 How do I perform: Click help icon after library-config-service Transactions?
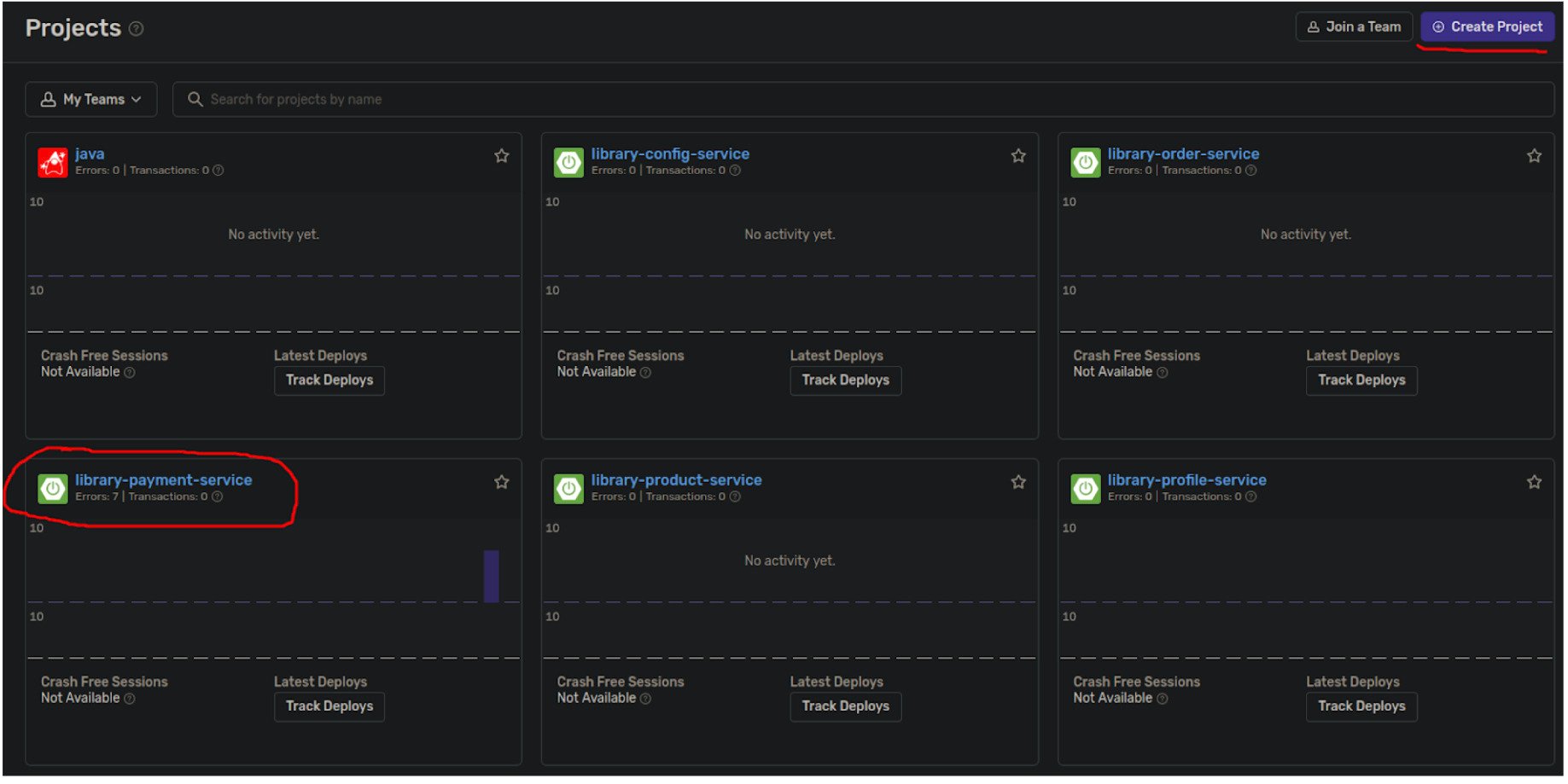(x=735, y=171)
